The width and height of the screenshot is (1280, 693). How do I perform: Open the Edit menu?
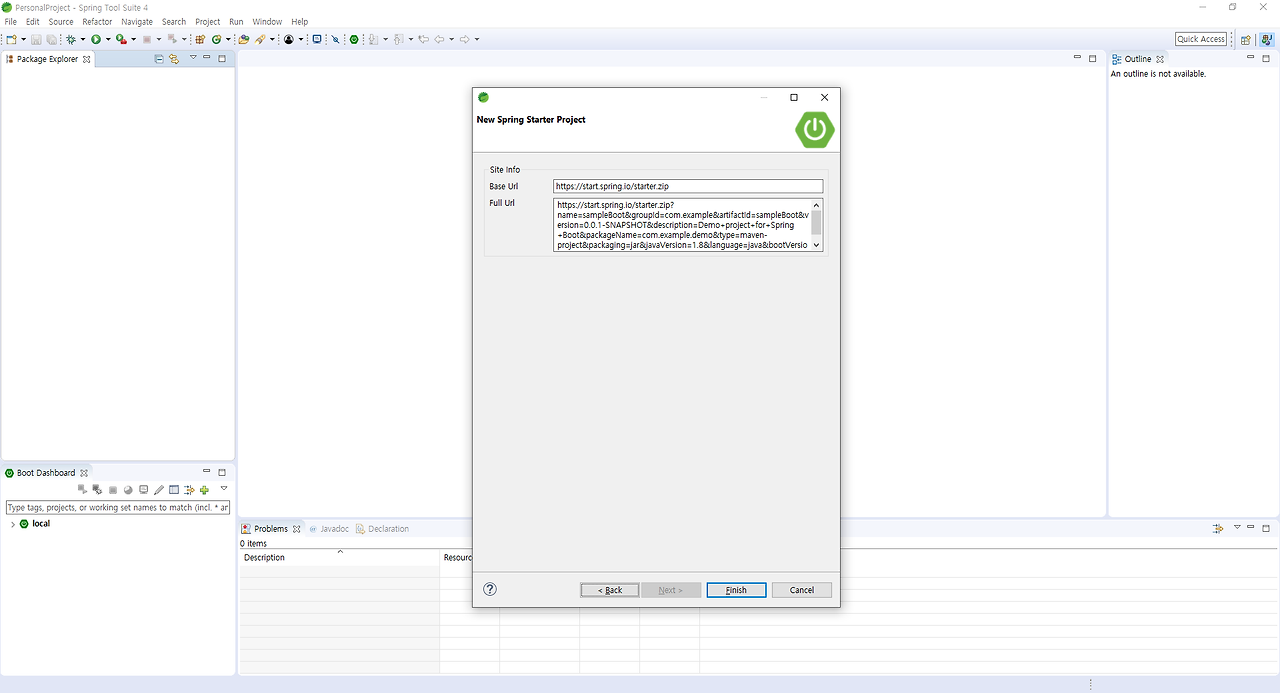[33, 21]
